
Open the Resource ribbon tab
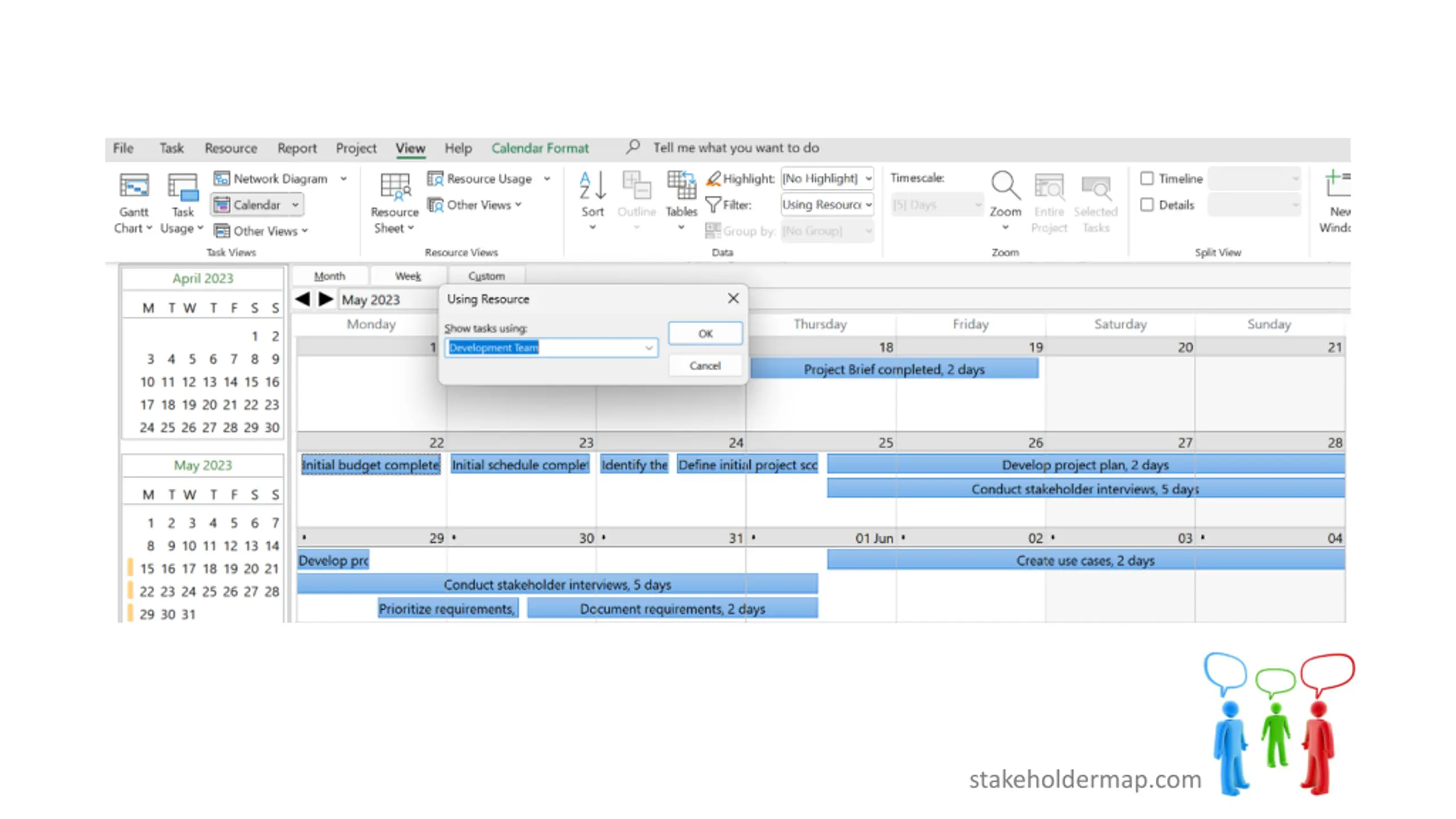231,148
